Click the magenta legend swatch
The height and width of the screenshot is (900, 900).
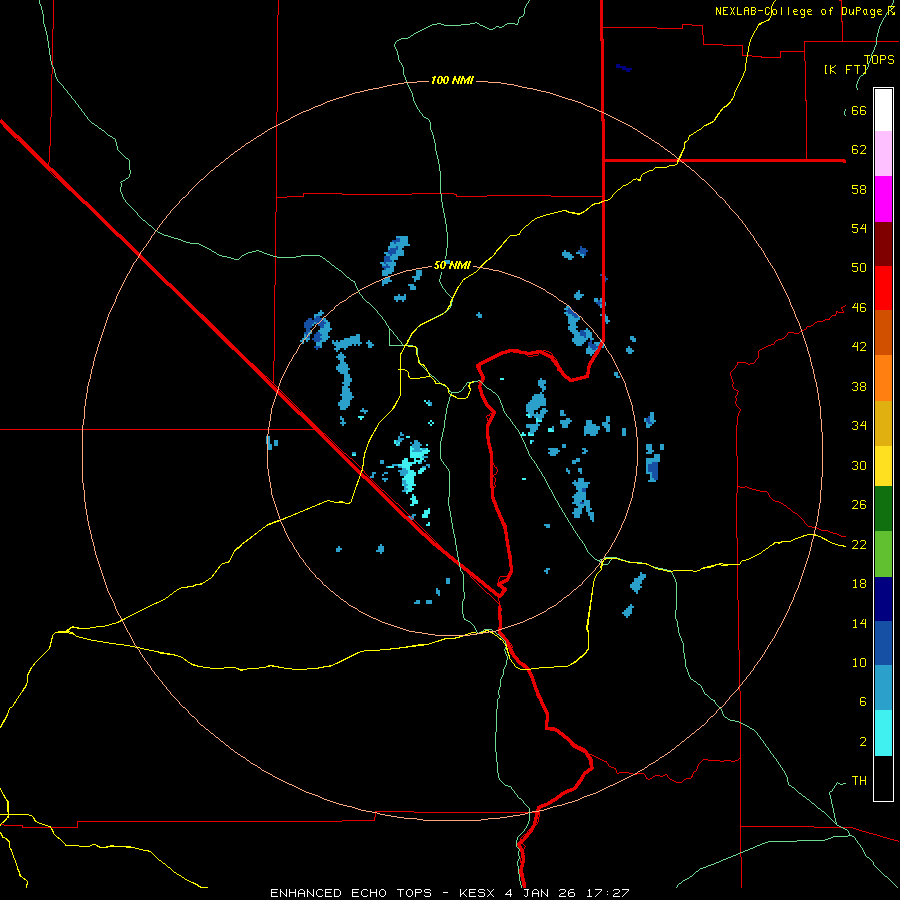click(883, 199)
